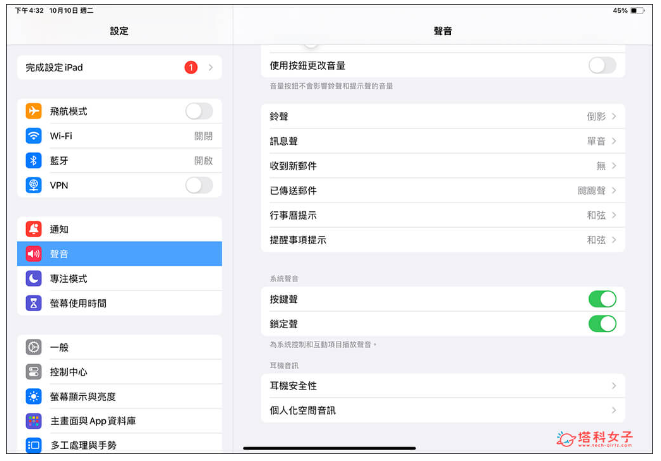Screen dimensions: 661x461
Task: Enable the 飛航模式 switch
Action: [x=198, y=111]
